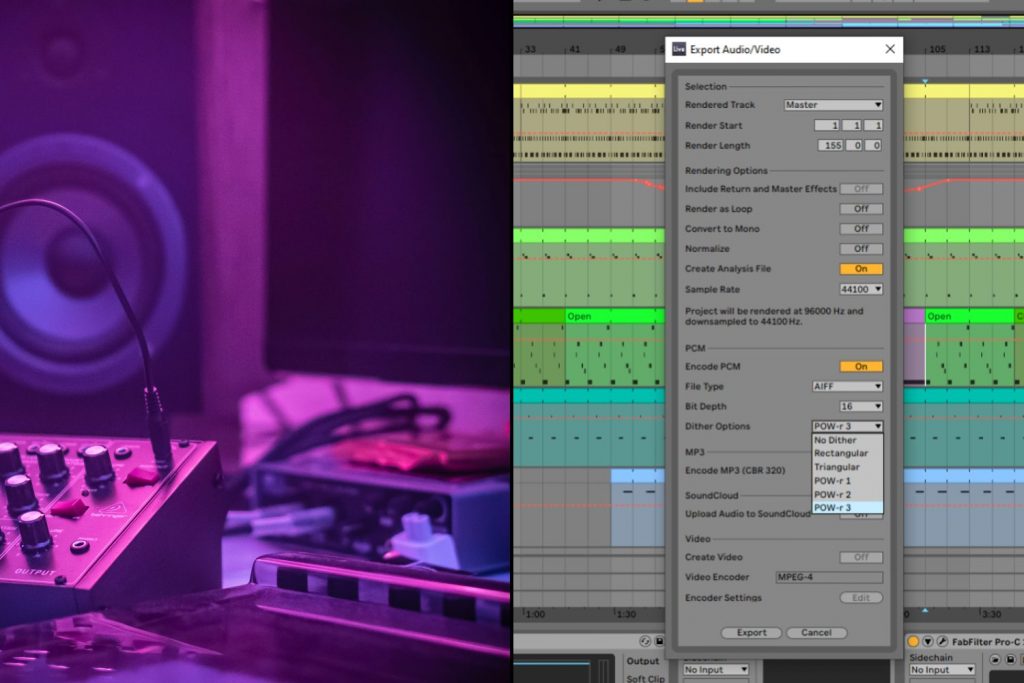
Task: Click the Live logo in the dialog title bar
Action: pos(679,50)
